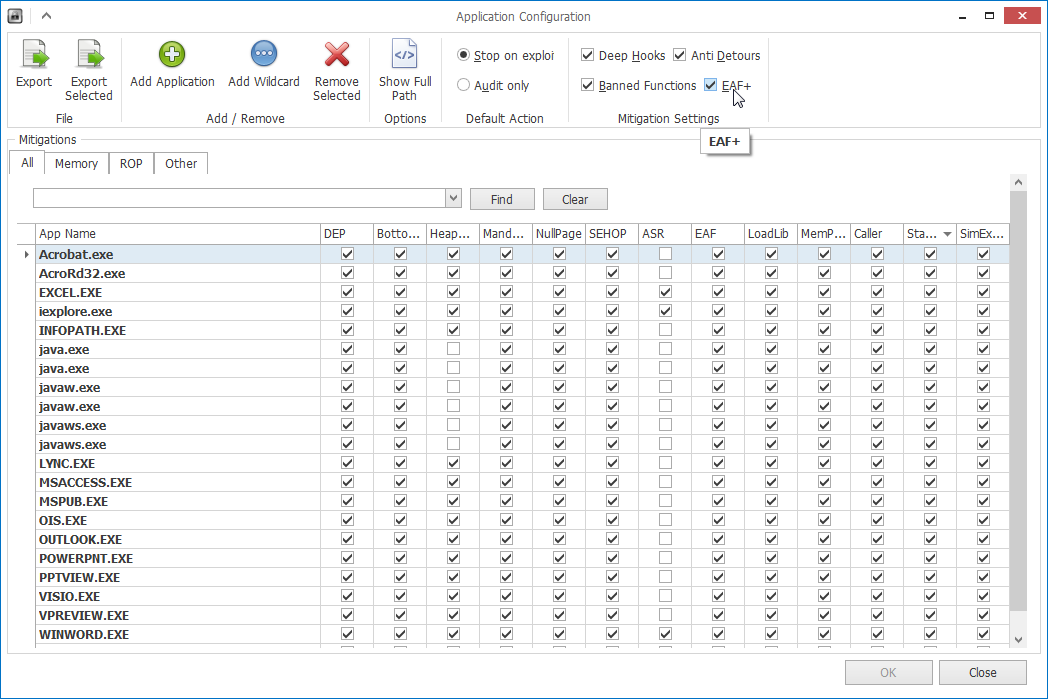Open the Memory tab under Mitigations
This screenshot has width=1048, height=699.
(x=76, y=162)
